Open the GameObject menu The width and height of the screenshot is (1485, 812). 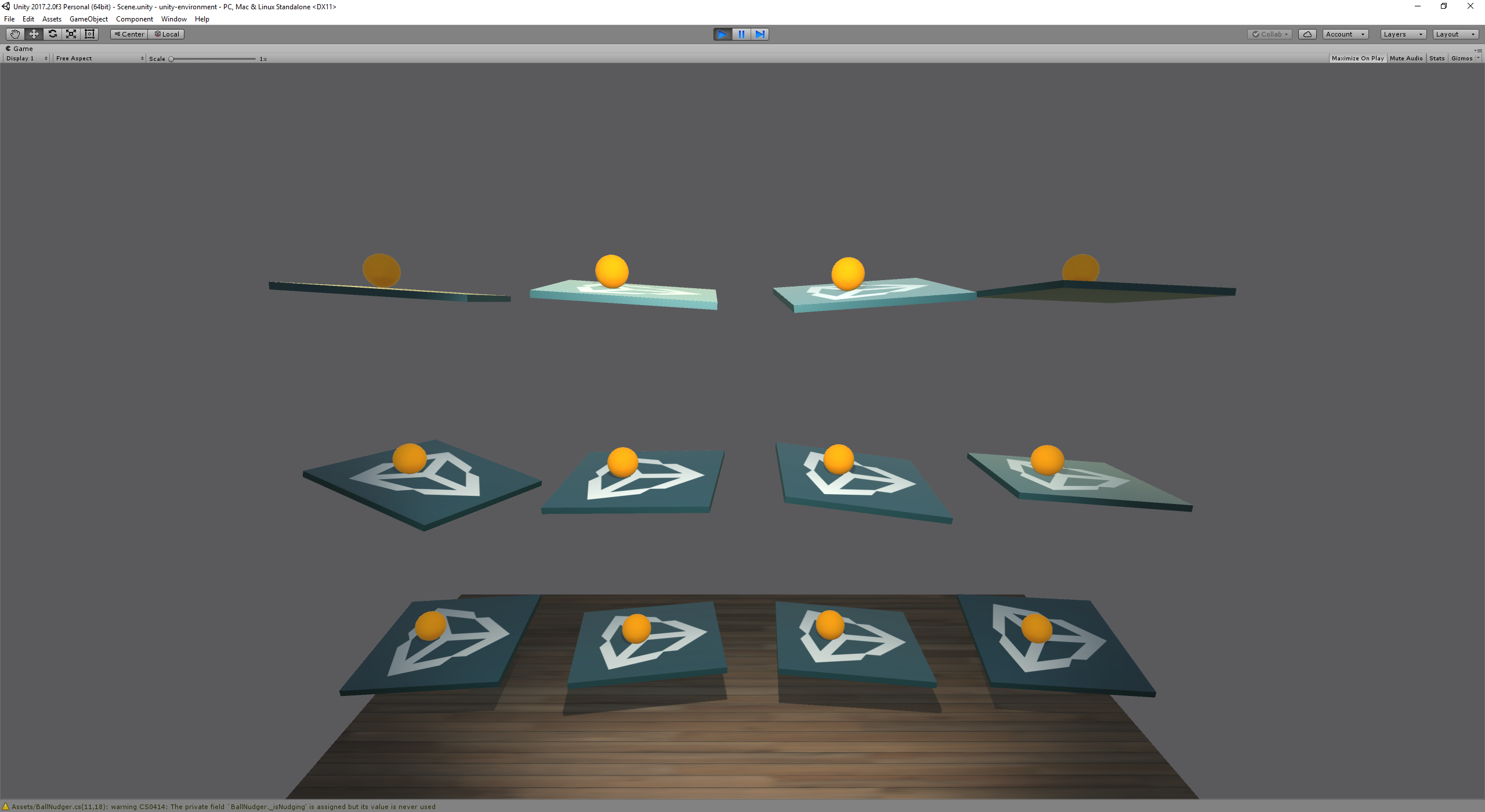click(x=88, y=19)
